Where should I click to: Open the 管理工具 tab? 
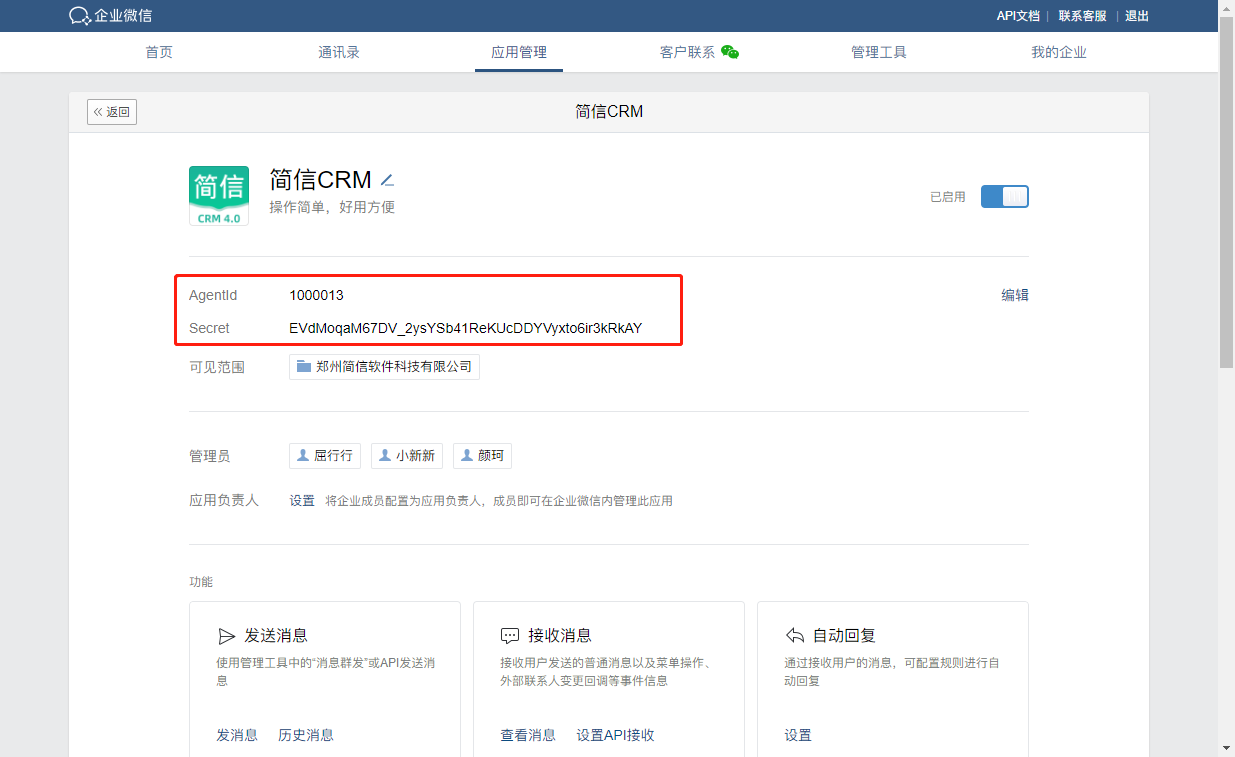(x=879, y=52)
